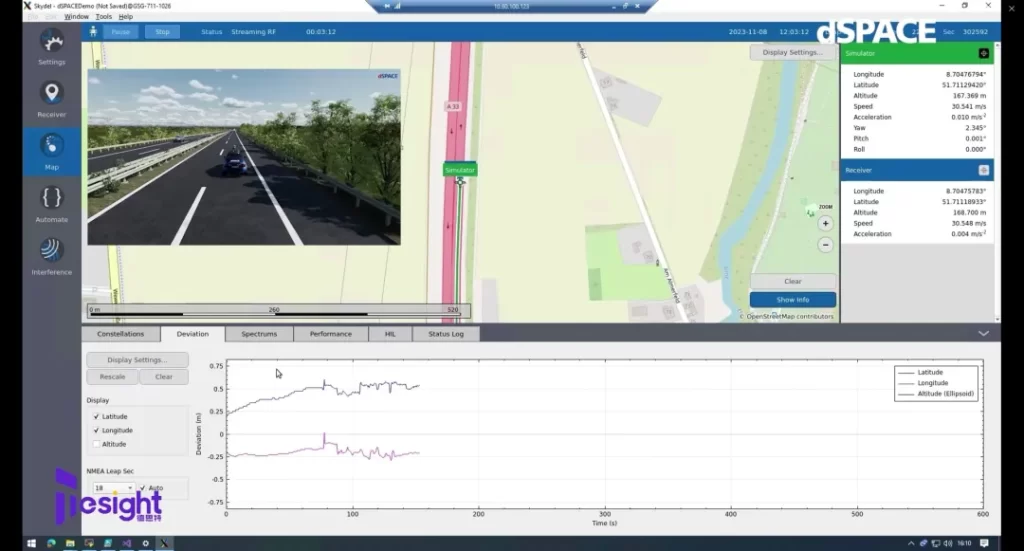
Task: Center map on Receiver position icon
Action: [x=983, y=171]
